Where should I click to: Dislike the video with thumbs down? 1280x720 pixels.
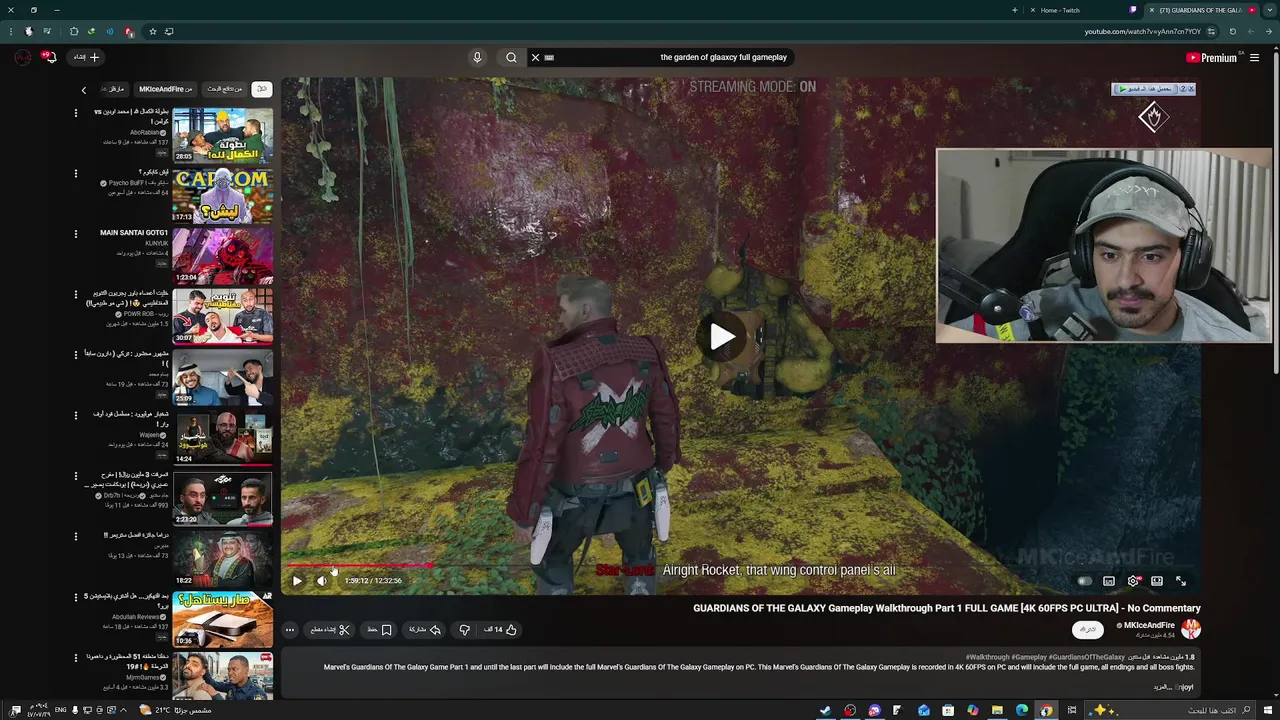[x=464, y=630]
